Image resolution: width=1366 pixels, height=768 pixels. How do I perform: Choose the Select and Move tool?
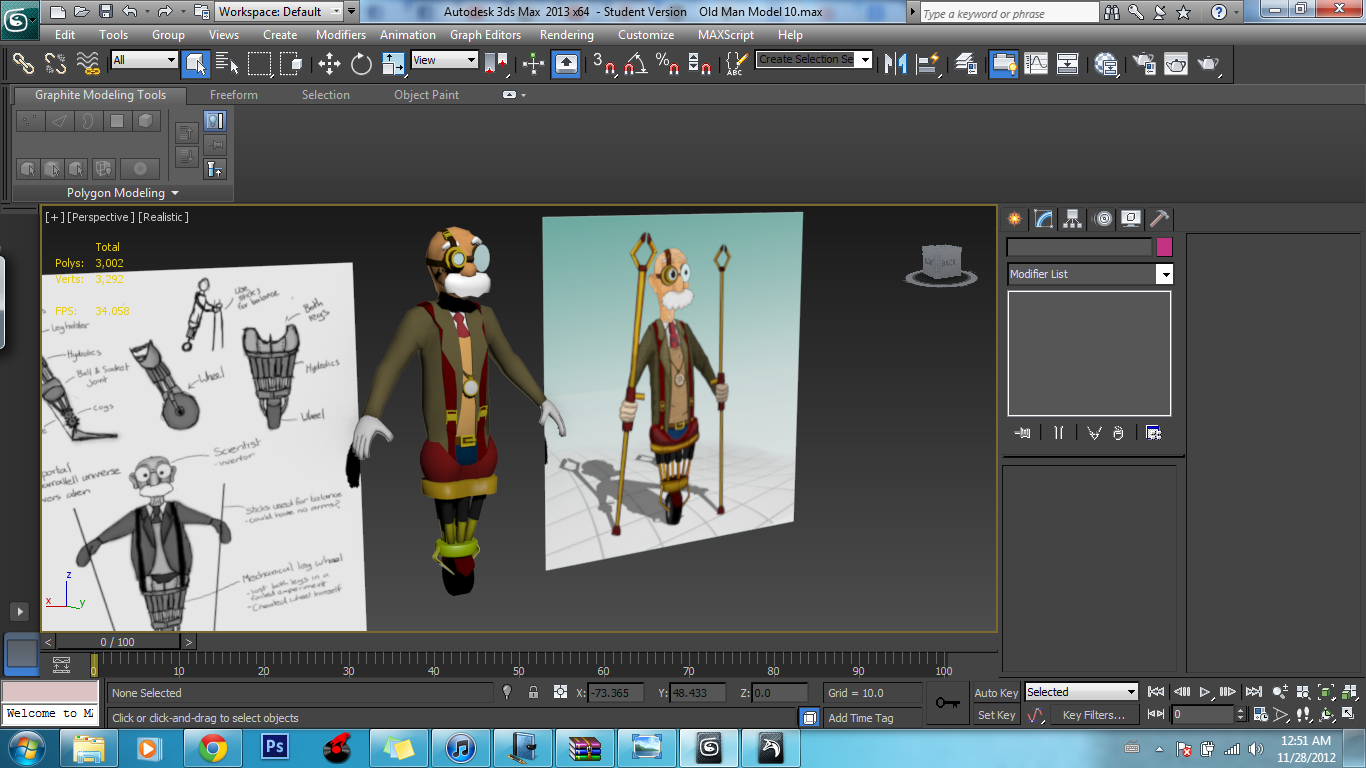point(329,64)
